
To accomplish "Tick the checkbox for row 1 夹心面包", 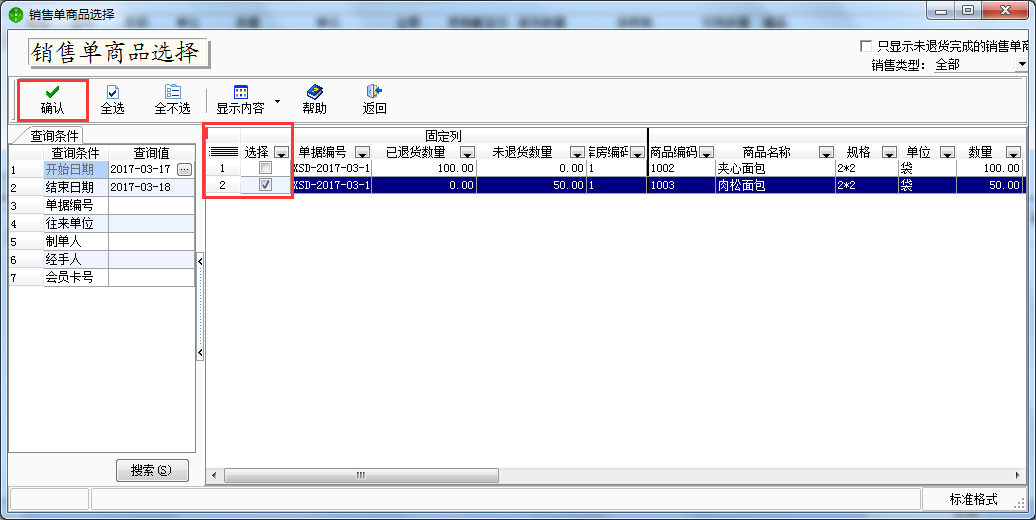I will [265, 168].
